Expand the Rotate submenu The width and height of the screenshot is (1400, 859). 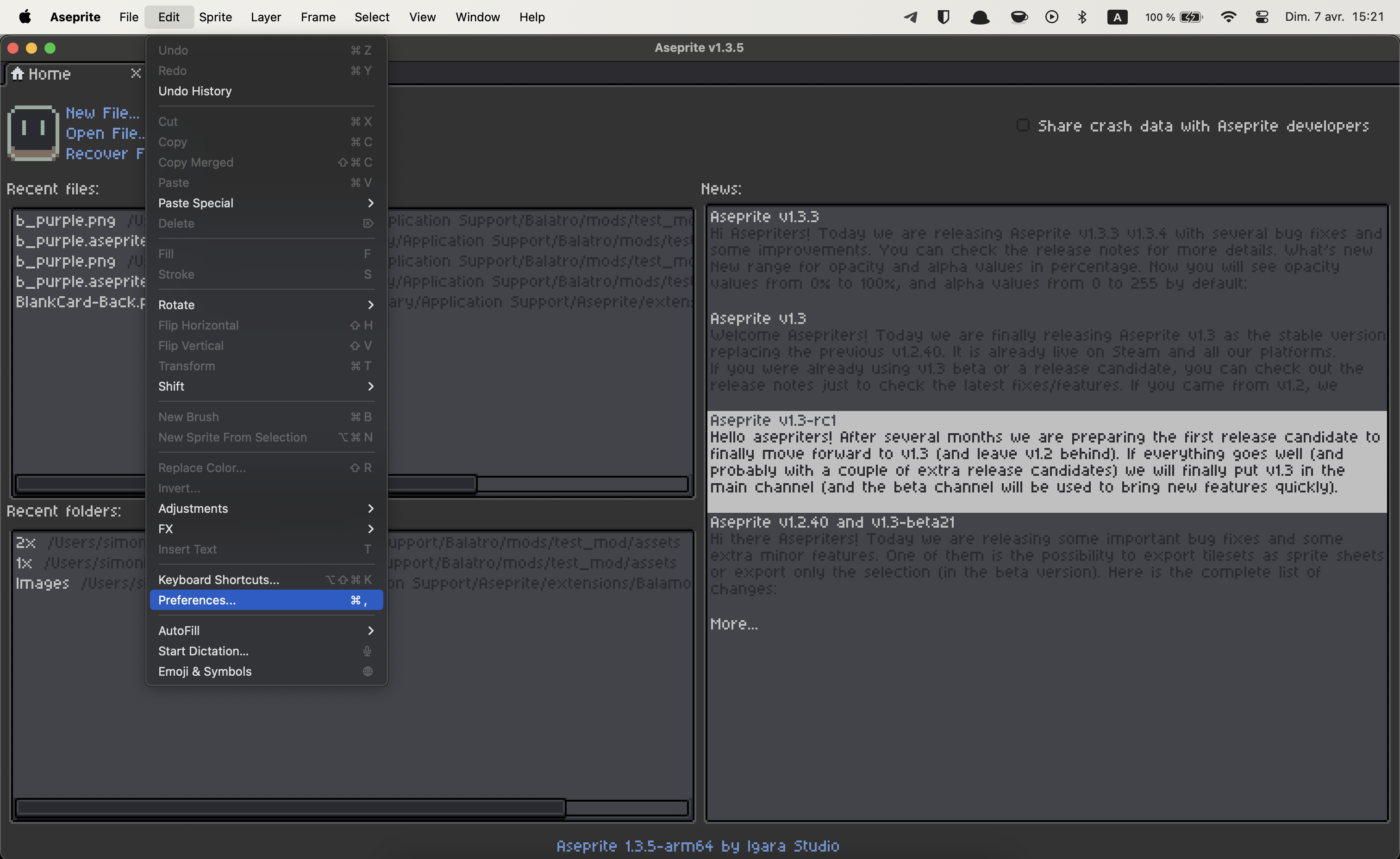pos(266,305)
